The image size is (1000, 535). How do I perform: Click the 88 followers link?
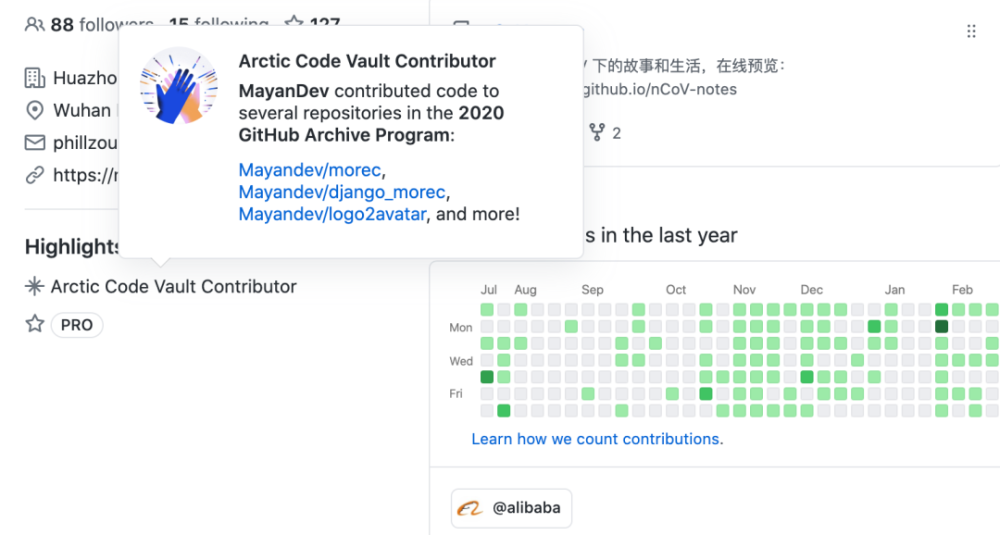[101, 25]
